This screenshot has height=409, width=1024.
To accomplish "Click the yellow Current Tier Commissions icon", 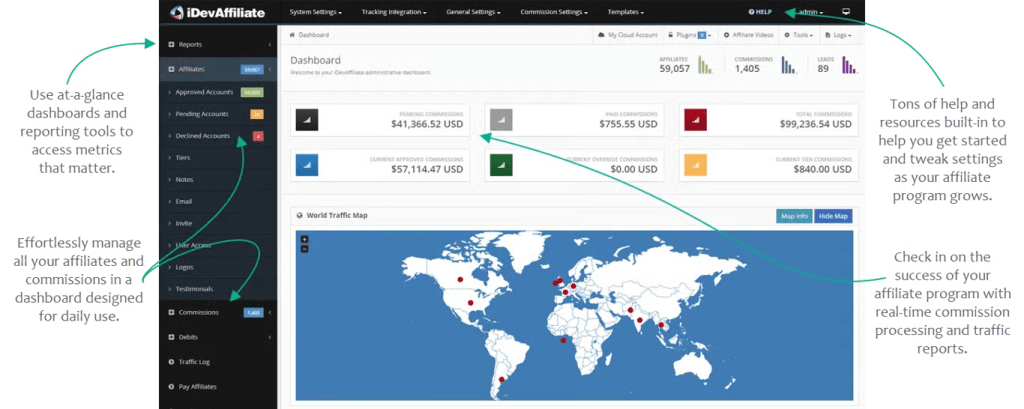I will click(x=695, y=165).
